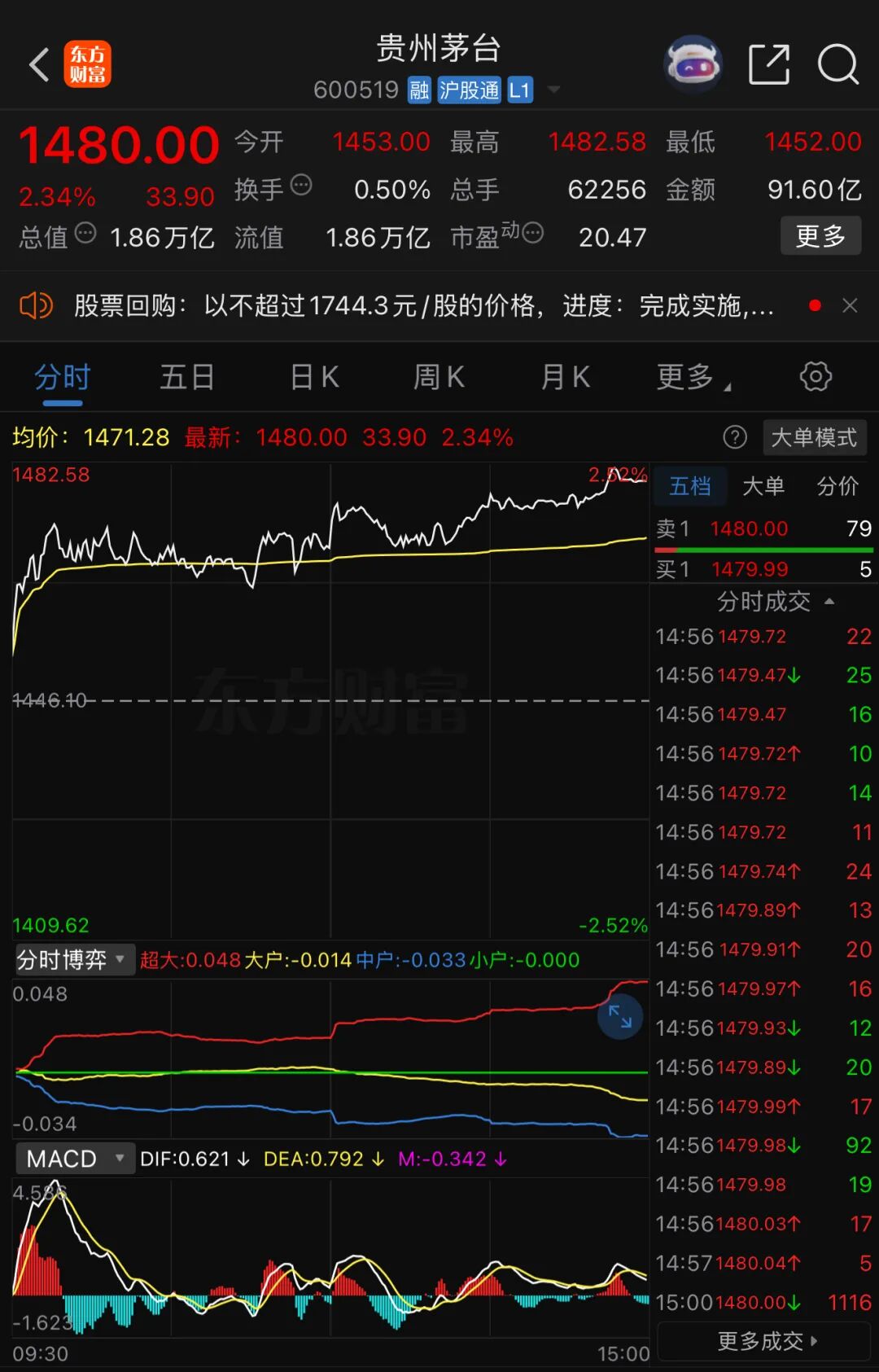Tap the 更多 button in the quote header

[x=820, y=236]
